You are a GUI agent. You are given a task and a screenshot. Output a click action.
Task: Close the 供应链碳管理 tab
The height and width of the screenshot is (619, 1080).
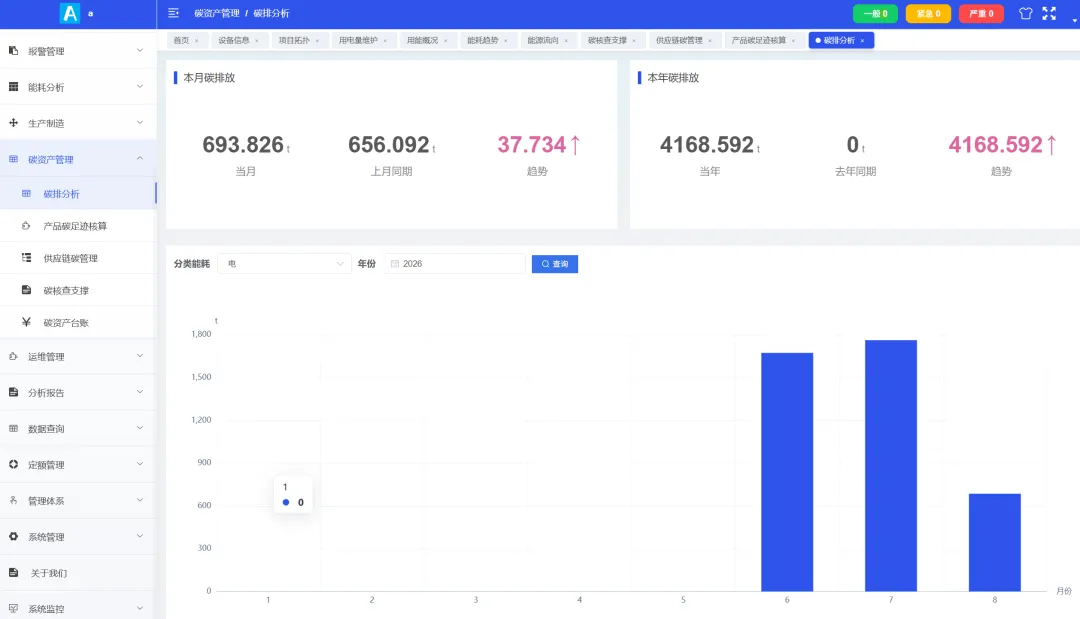pos(710,41)
